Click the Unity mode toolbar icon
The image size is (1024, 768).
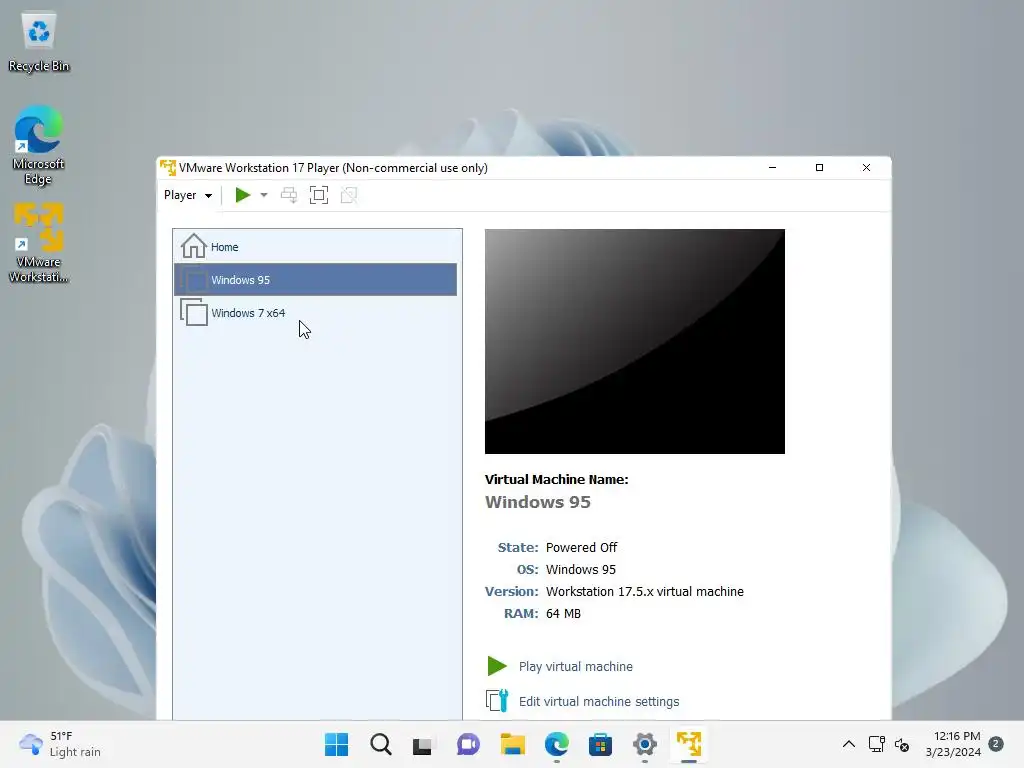tap(349, 195)
